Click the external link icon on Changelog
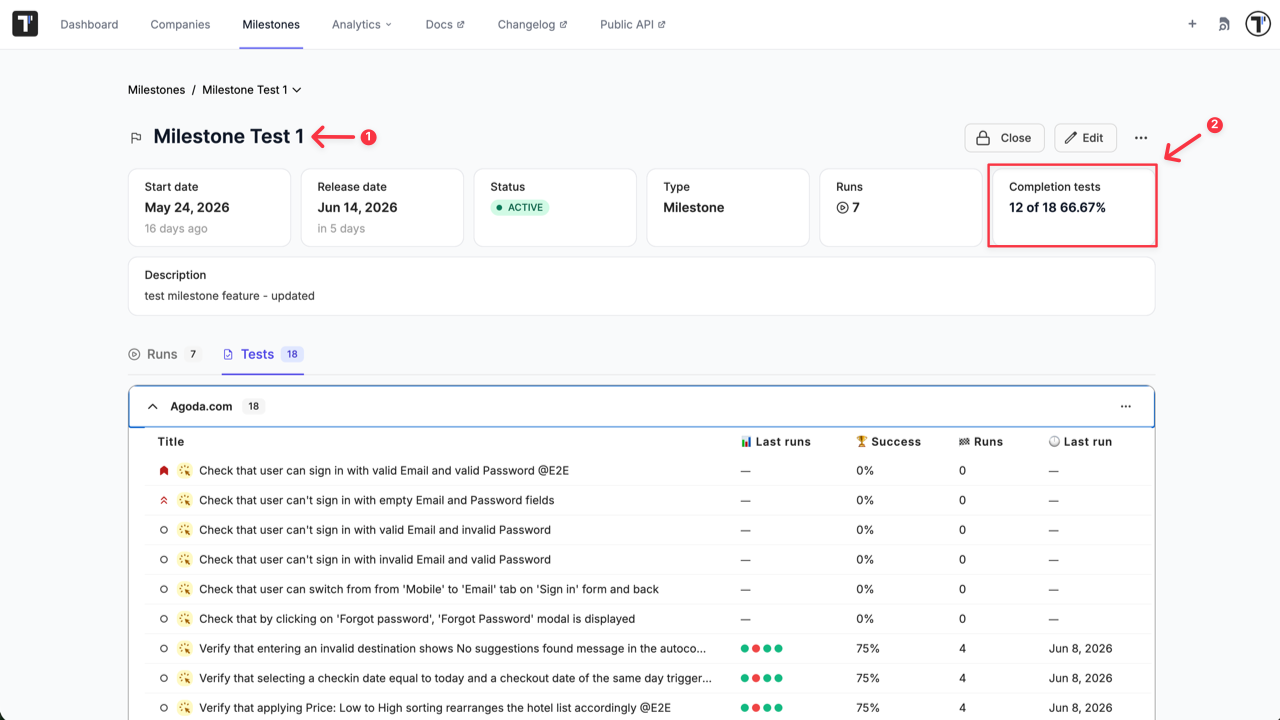The image size is (1280, 720). (564, 25)
